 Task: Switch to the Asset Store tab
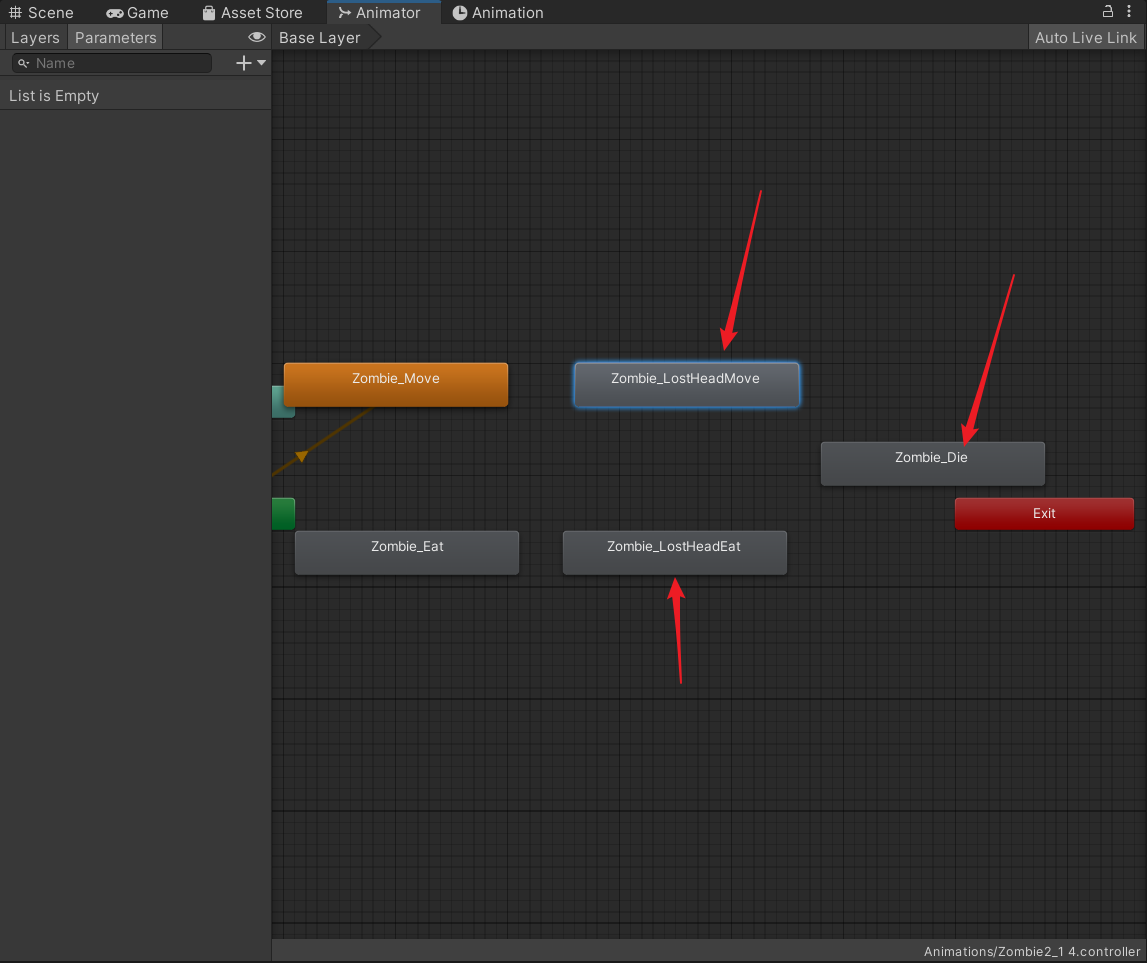[251, 13]
